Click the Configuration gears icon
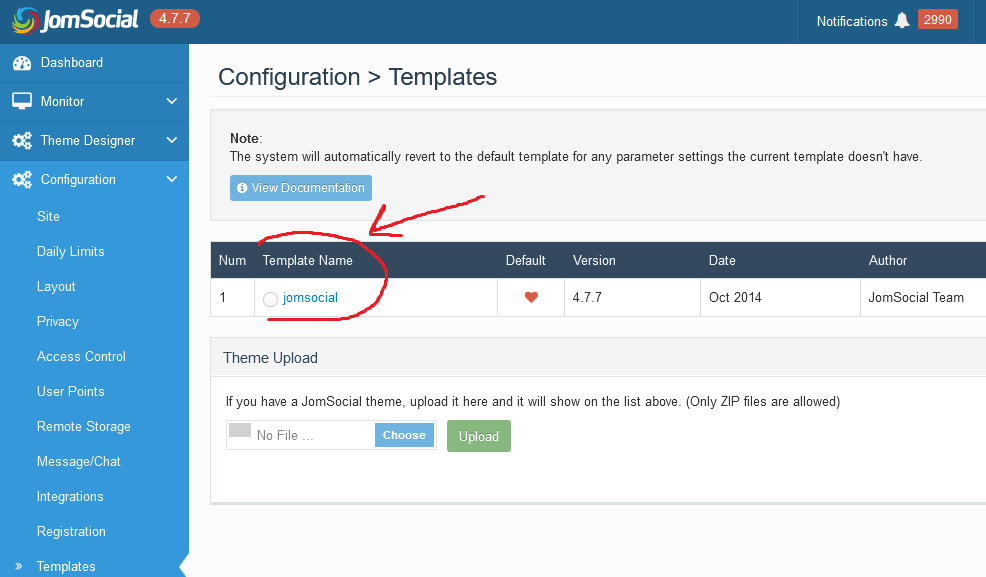Image resolution: width=986 pixels, height=577 pixels. [x=22, y=180]
